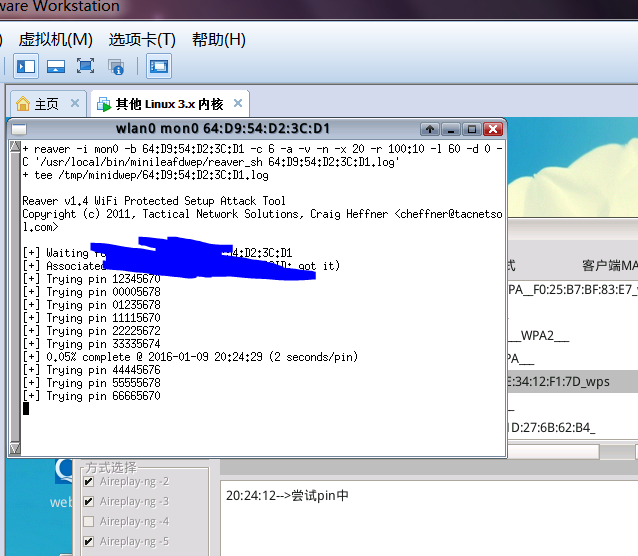Click the console view toolbar icon
The width and height of the screenshot is (638, 556).
[159, 66]
